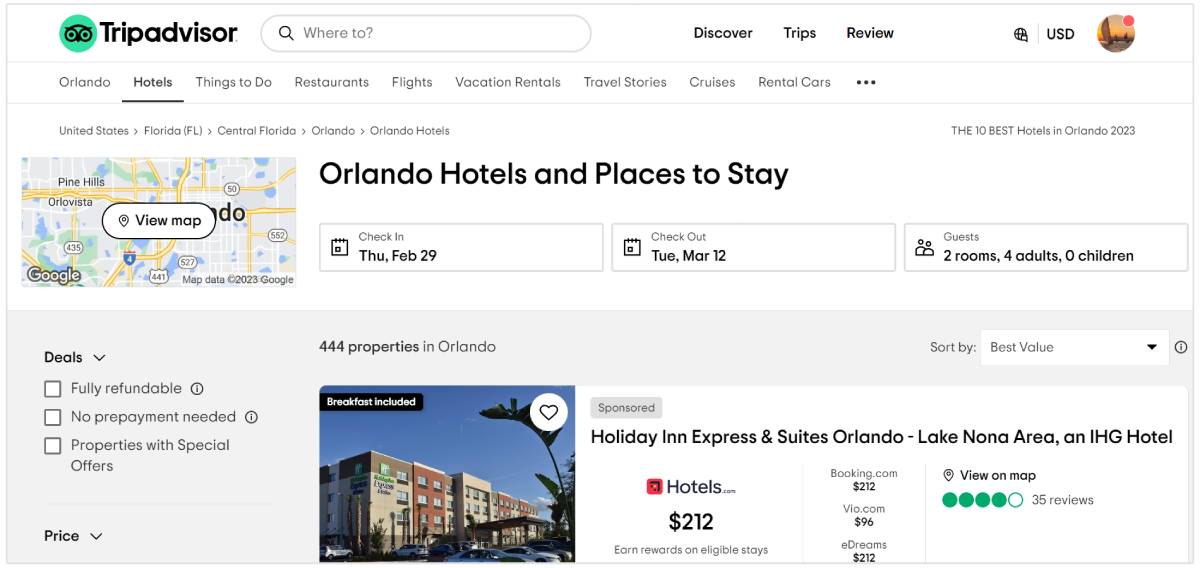
Task: Open the Check In date picker
Action: click(461, 247)
